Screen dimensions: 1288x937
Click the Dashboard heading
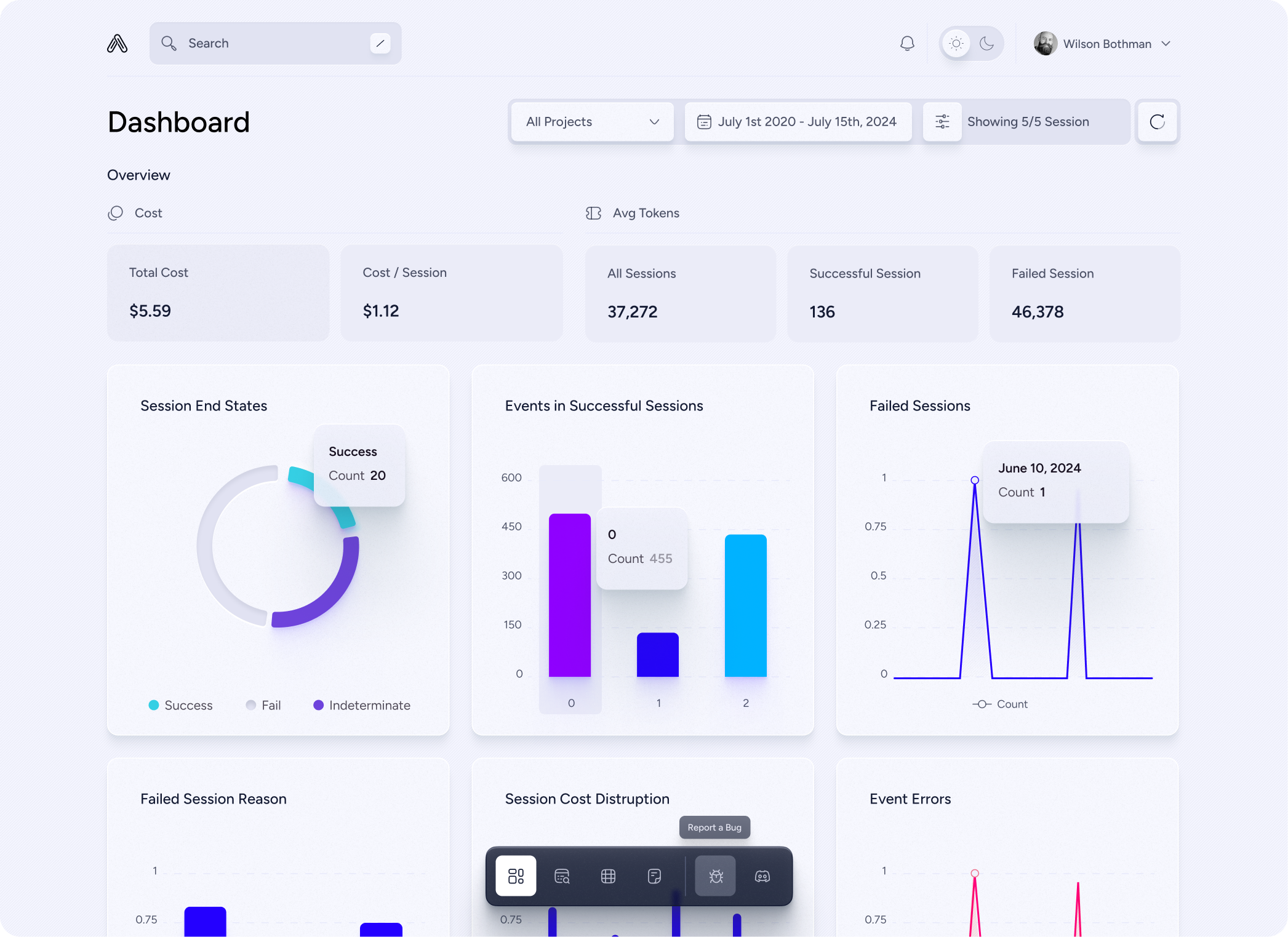(x=178, y=122)
